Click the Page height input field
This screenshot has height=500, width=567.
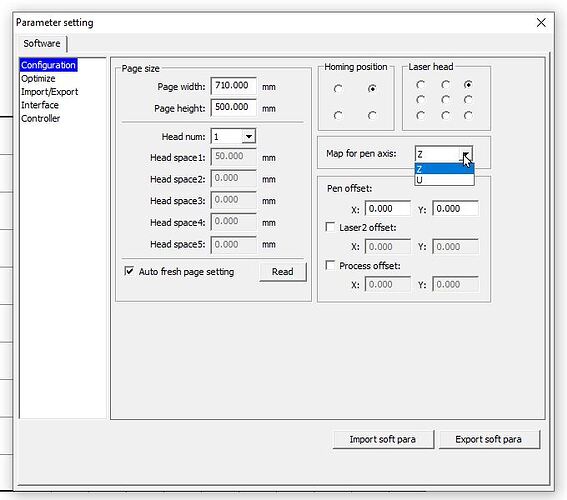pos(234,108)
